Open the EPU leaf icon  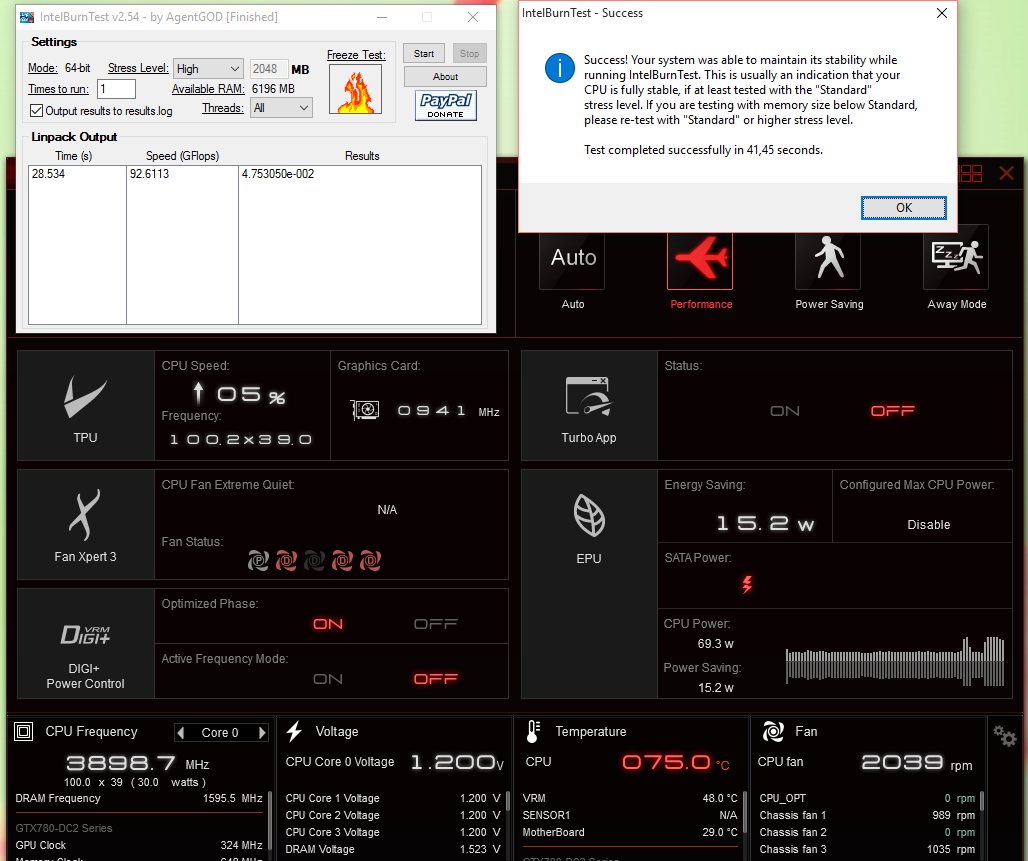[589, 515]
